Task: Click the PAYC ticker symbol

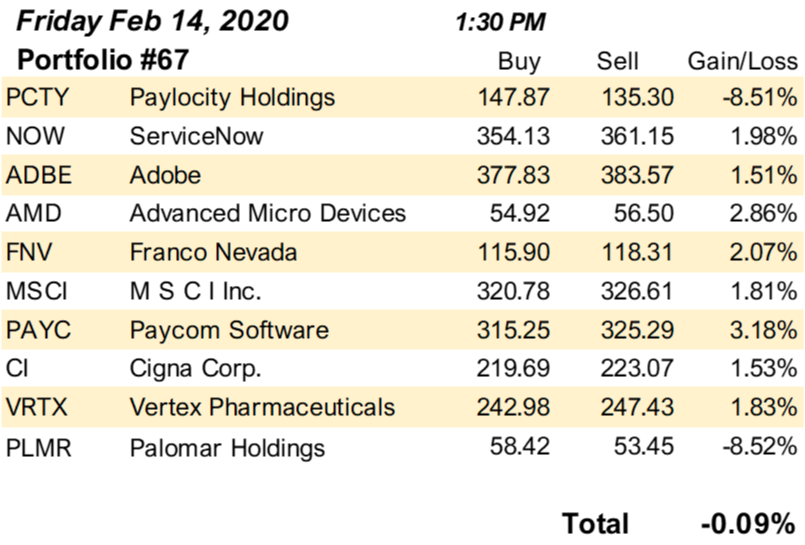Action: point(38,329)
